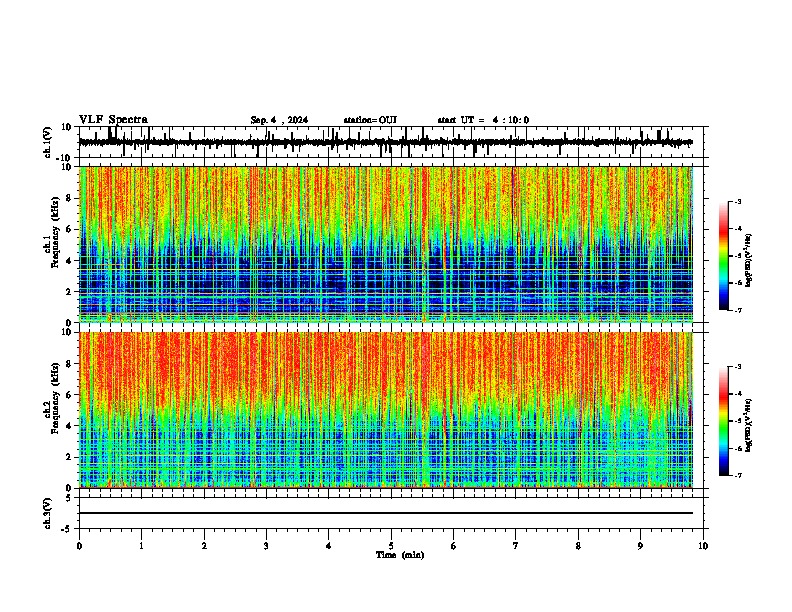Screen dimensions: 792x612
Task: Click the "2" kHz tick on ch.2 spectrogram
Action: [70, 457]
